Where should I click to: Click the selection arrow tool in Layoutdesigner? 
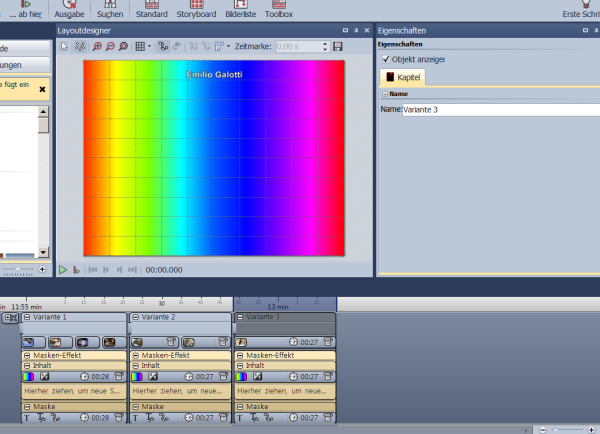coord(65,47)
